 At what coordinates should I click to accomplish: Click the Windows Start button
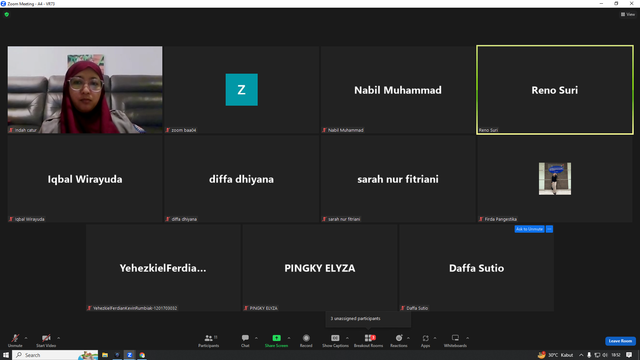coord(6,355)
